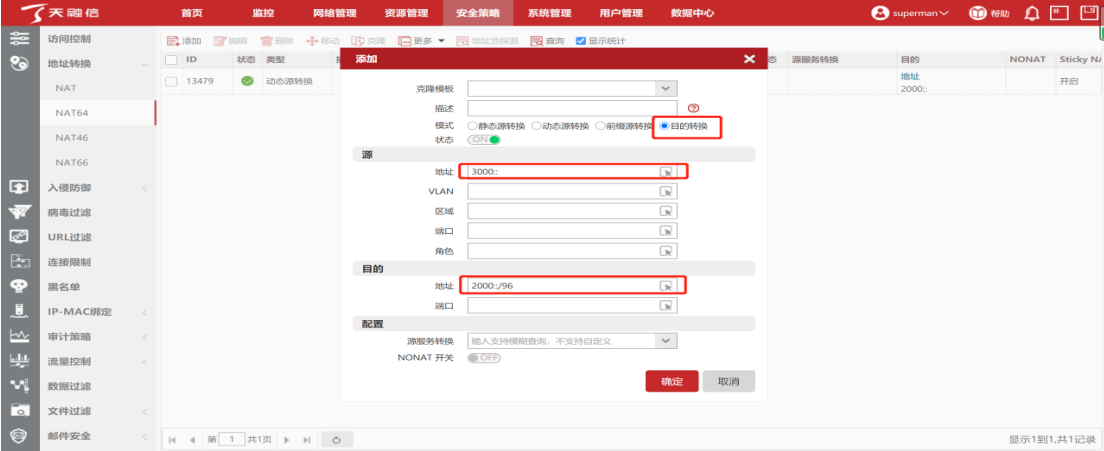The width and height of the screenshot is (1104, 451).
Task: Select the 动态源转换 mode radio
Action: (537, 126)
